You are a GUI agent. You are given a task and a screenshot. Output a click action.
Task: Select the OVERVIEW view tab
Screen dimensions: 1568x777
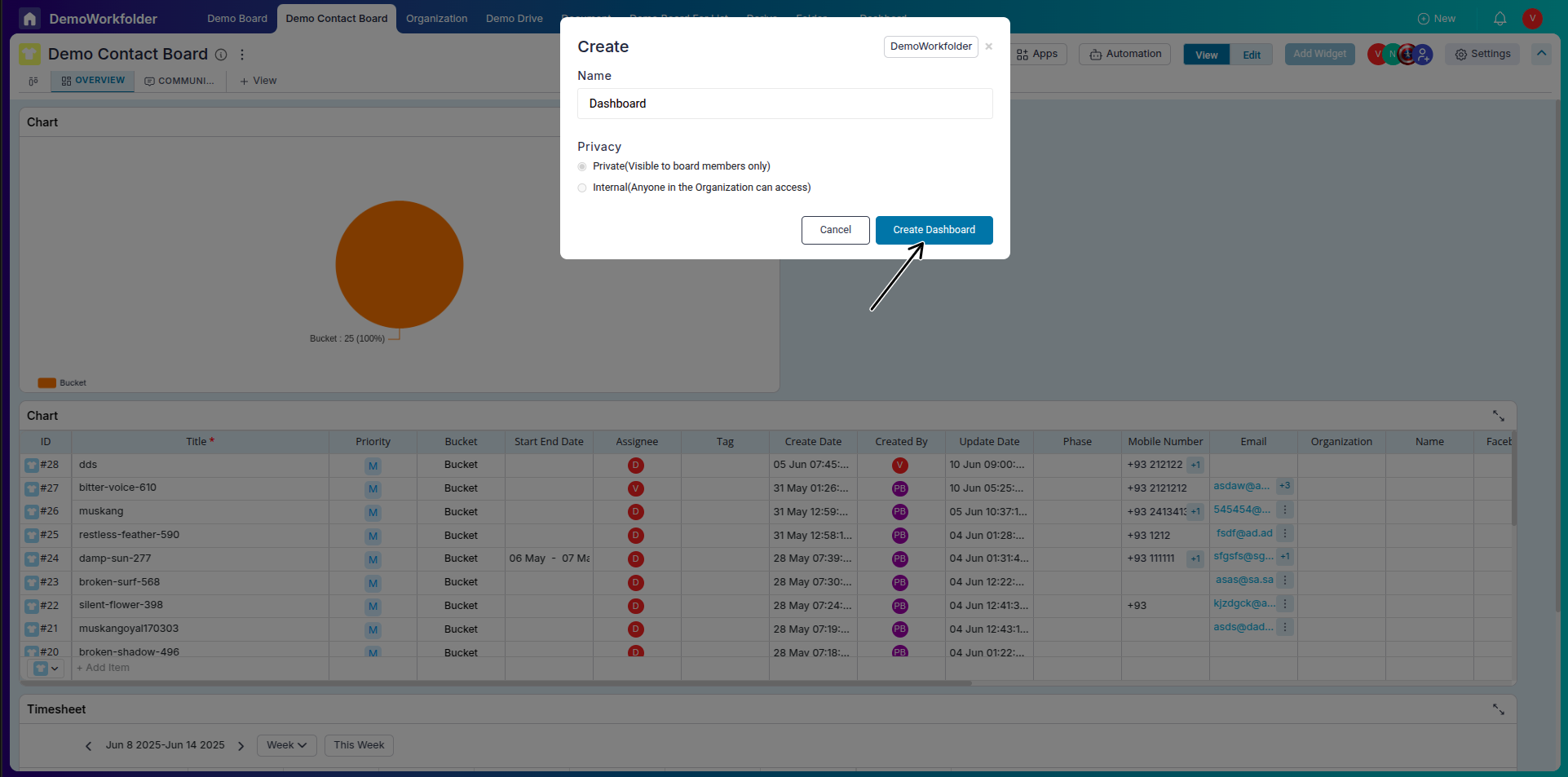(93, 81)
